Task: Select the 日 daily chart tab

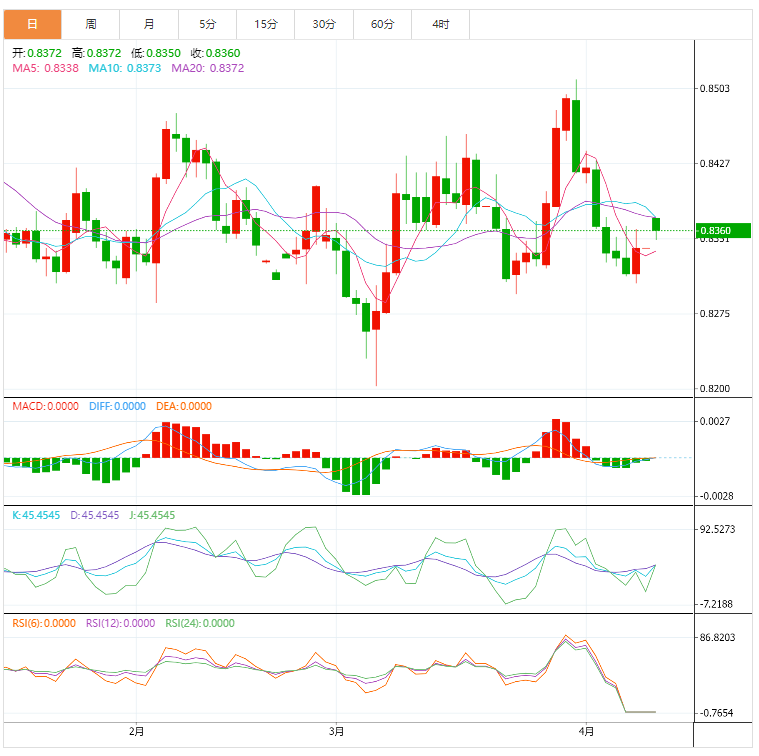Action: tap(32, 24)
